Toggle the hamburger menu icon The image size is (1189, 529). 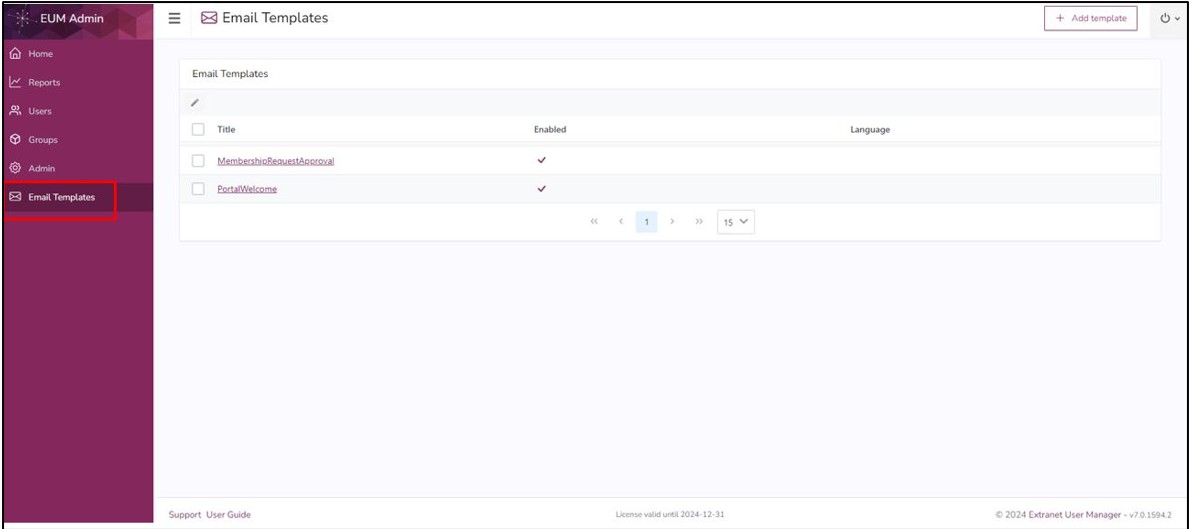click(x=174, y=18)
